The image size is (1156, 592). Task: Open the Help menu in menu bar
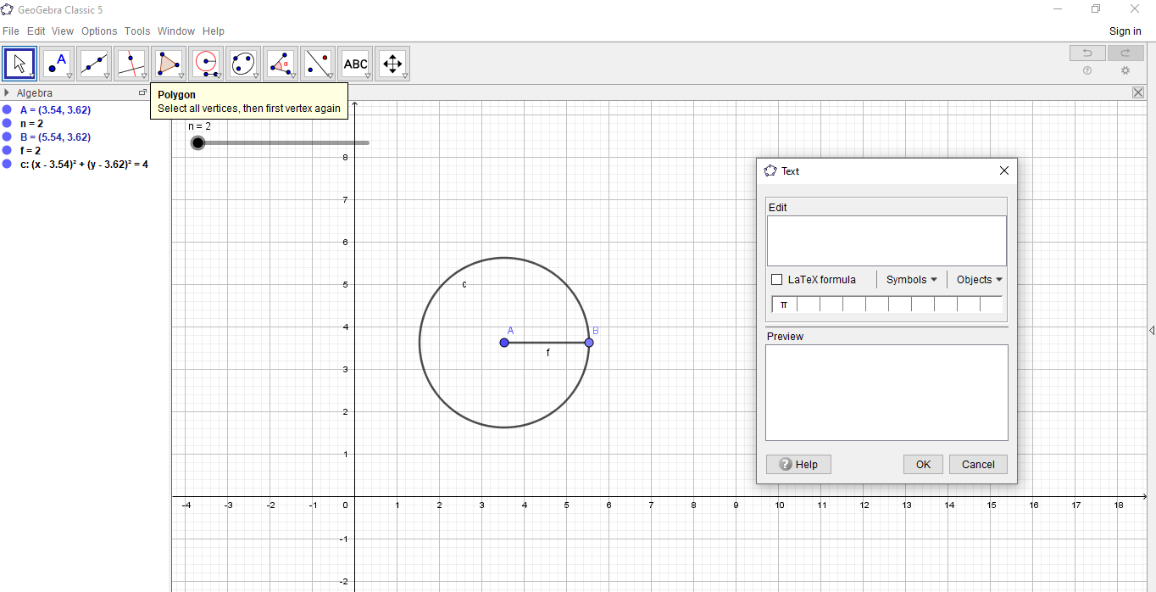pyautogui.click(x=213, y=31)
